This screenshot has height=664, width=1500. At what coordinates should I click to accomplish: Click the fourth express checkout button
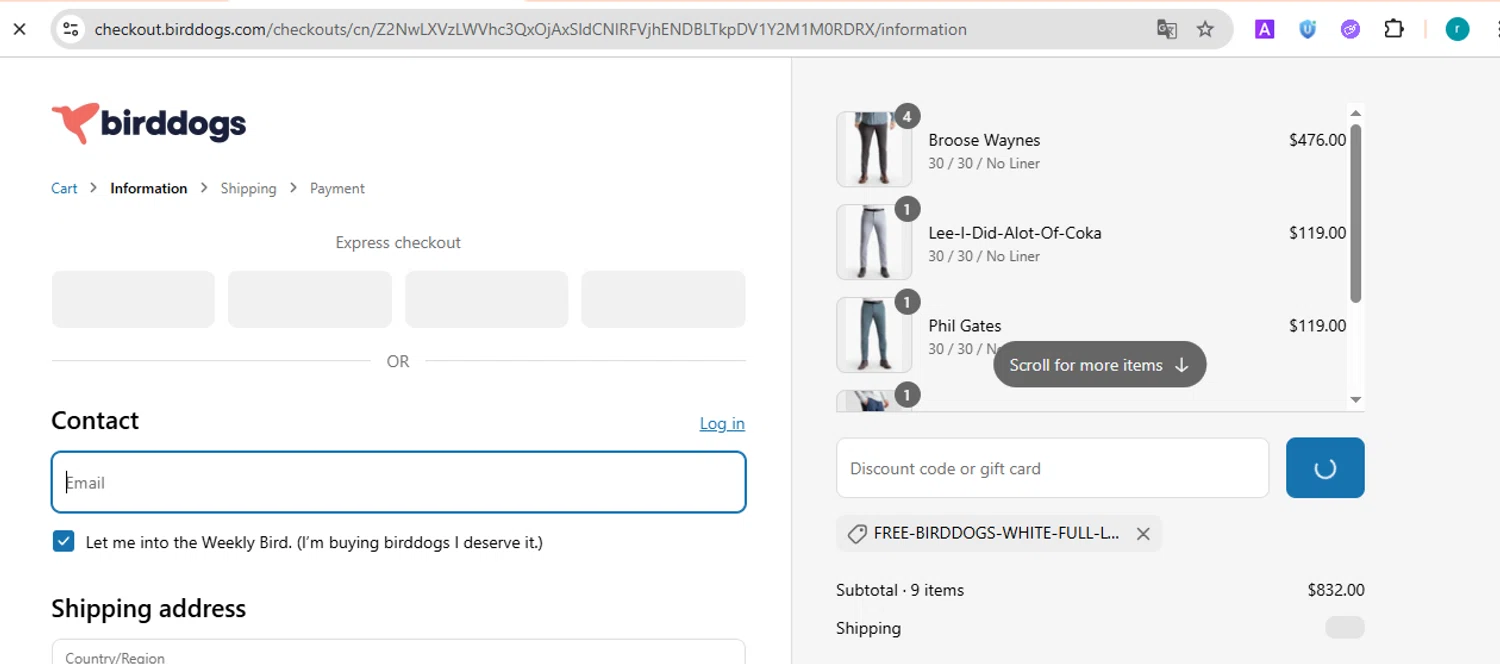coord(663,299)
